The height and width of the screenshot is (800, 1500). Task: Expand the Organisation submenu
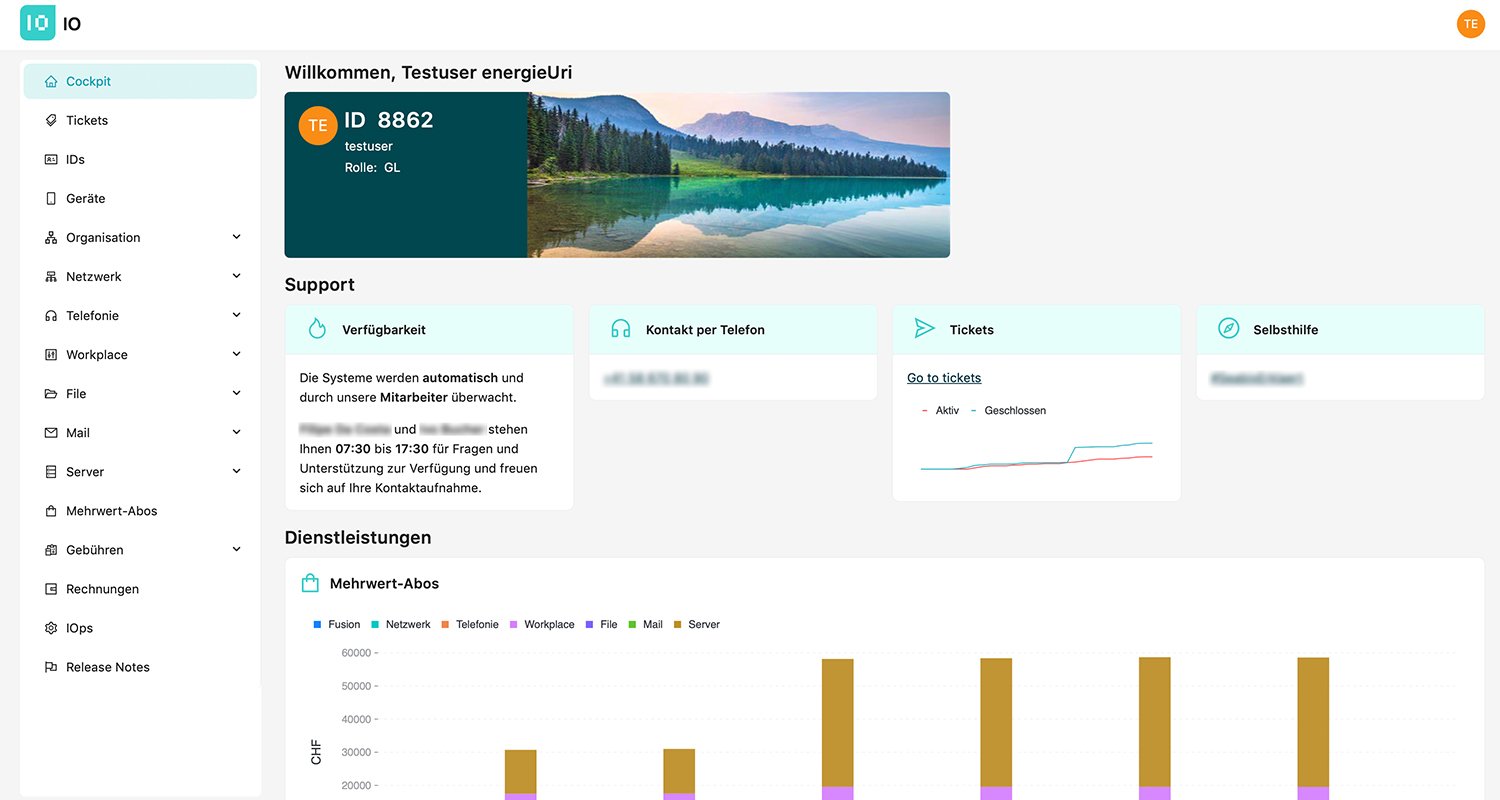point(236,237)
